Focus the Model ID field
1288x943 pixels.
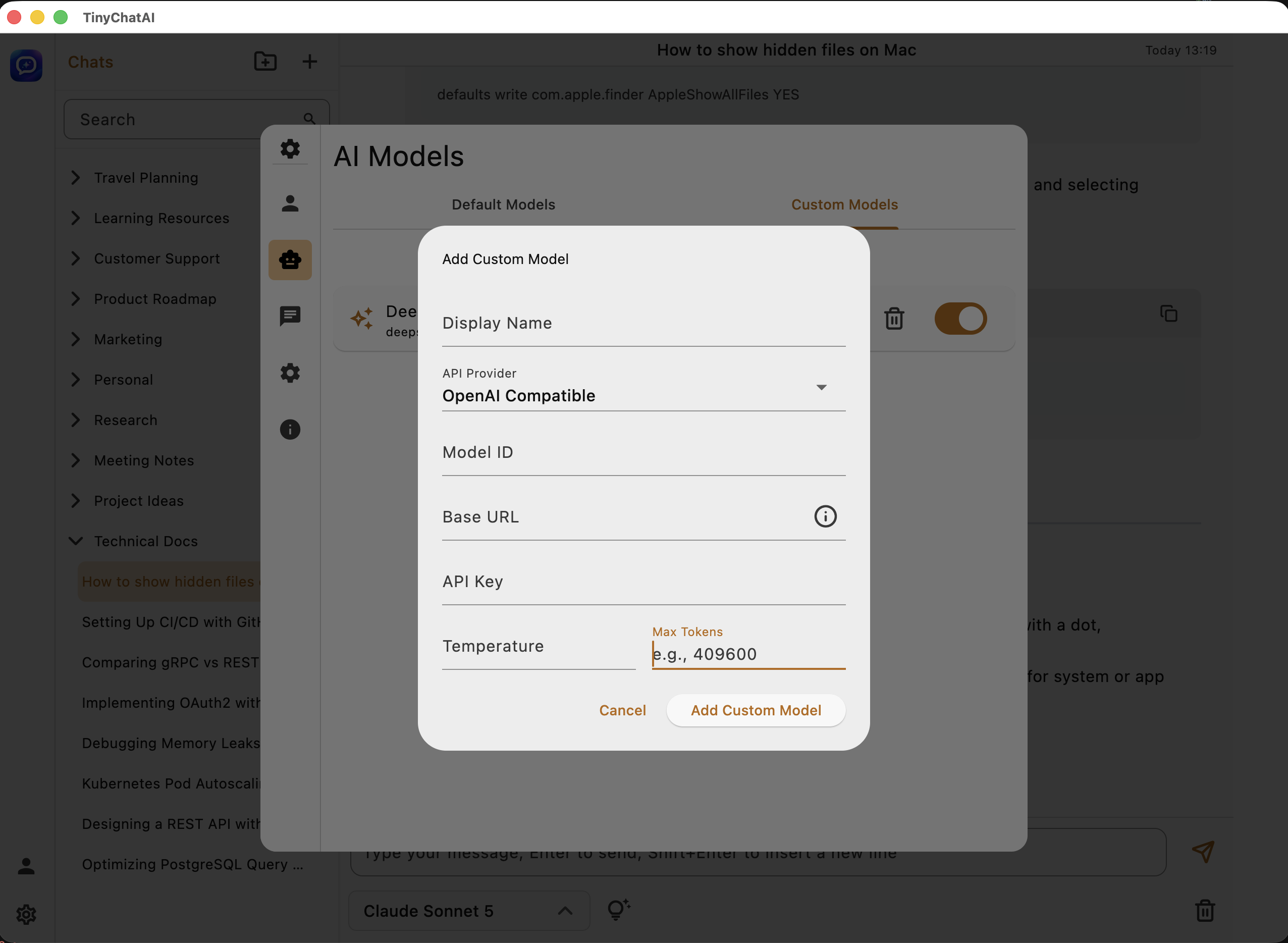click(643, 453)
